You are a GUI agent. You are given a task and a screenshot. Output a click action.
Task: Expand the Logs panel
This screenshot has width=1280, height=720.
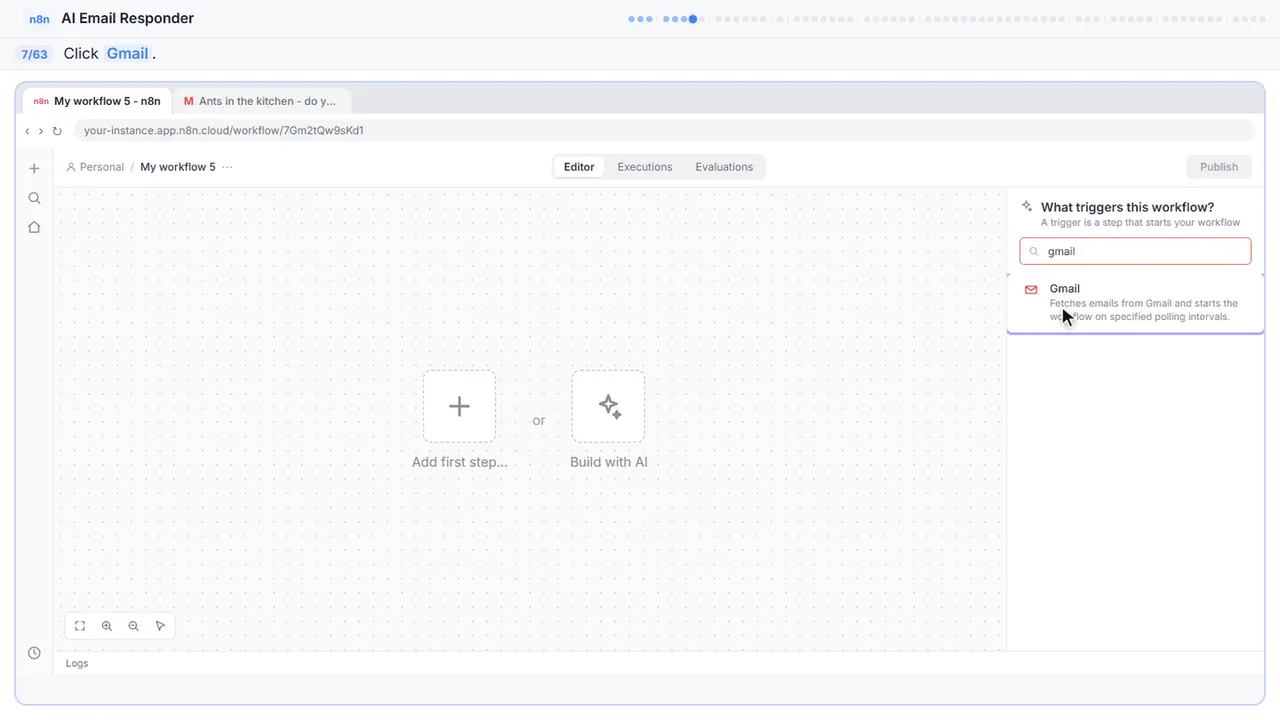coord(77,663)
